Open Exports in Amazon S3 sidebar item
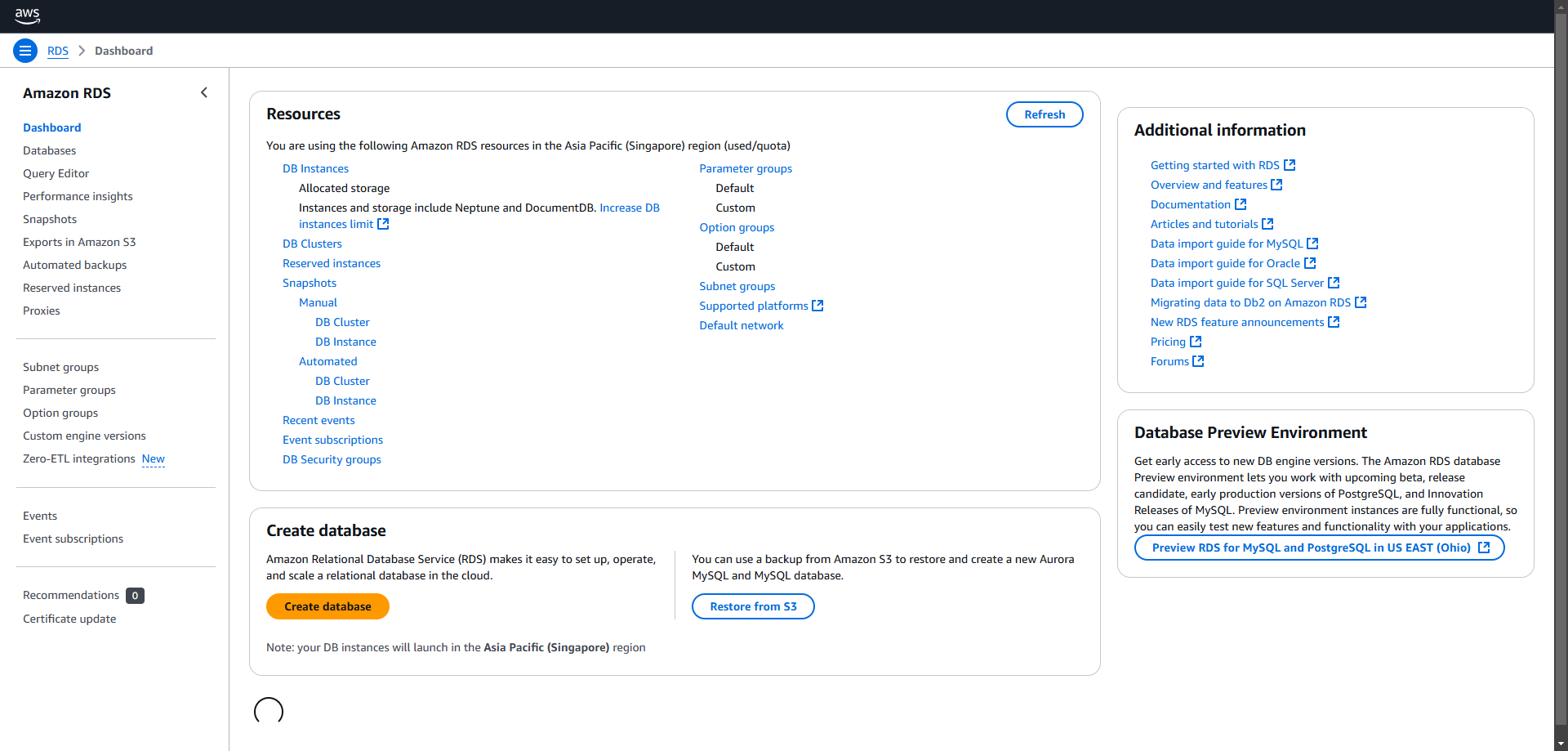 tap(79, 242)
